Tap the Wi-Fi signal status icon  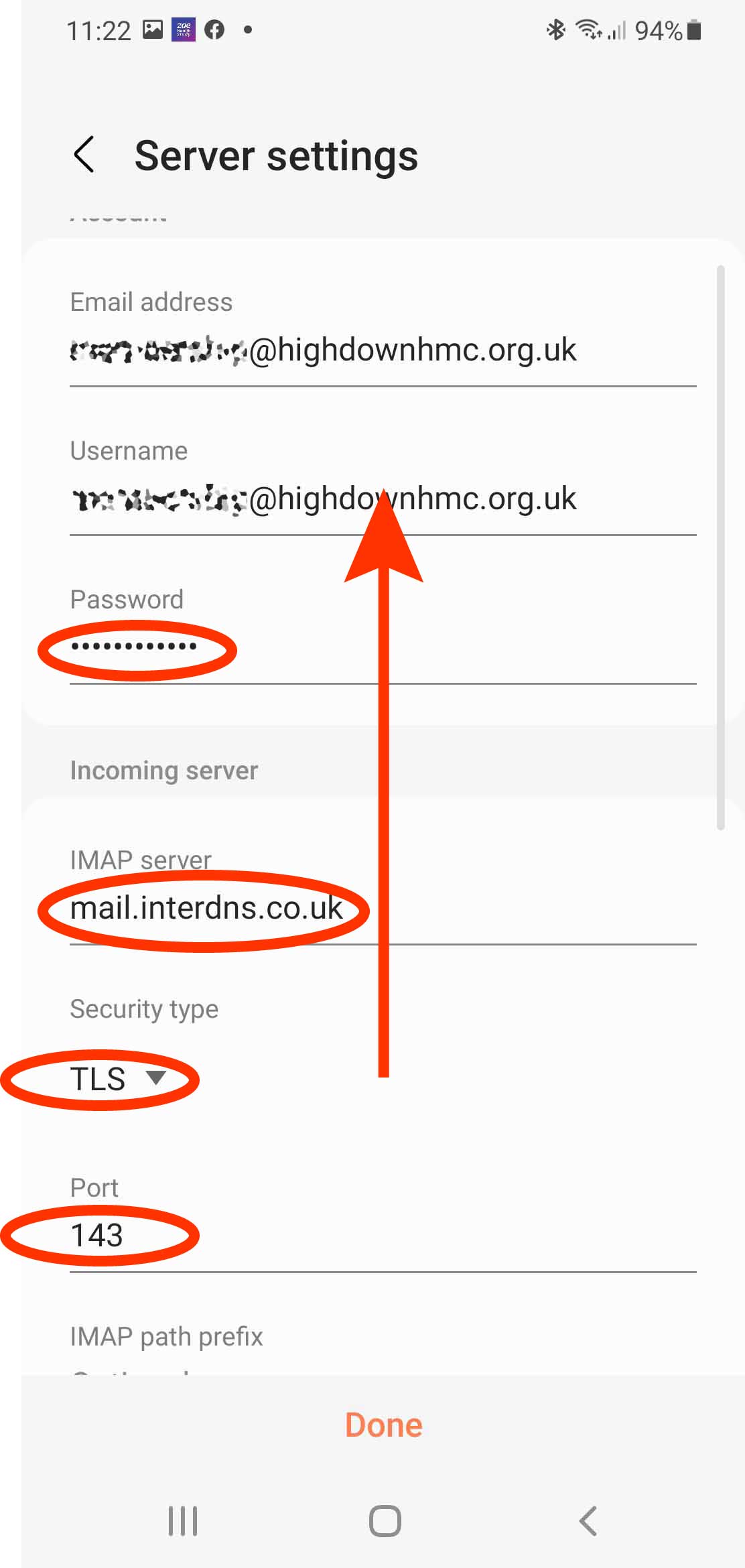click(589, 29)
